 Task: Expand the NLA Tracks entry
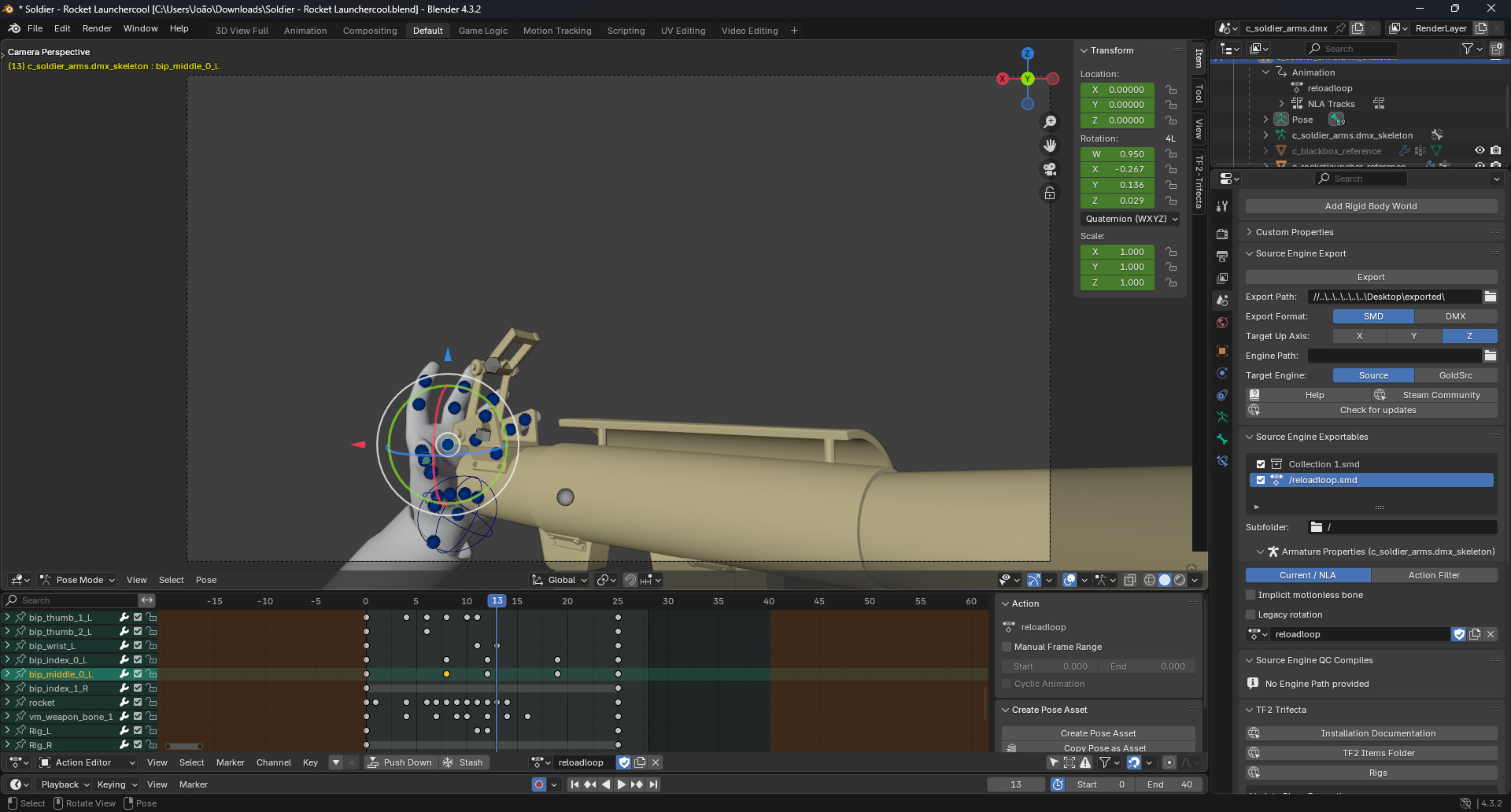[1281, 103]
